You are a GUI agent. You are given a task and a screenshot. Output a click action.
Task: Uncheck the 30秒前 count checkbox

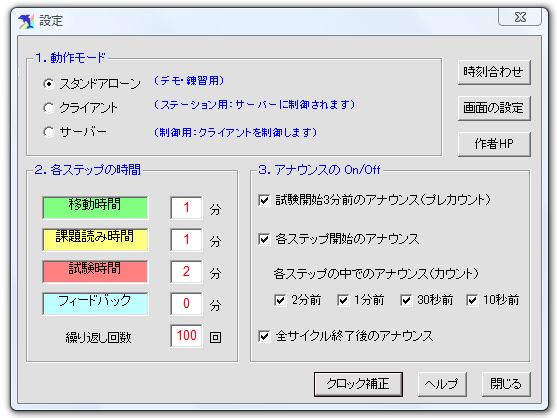coord(406,300)
